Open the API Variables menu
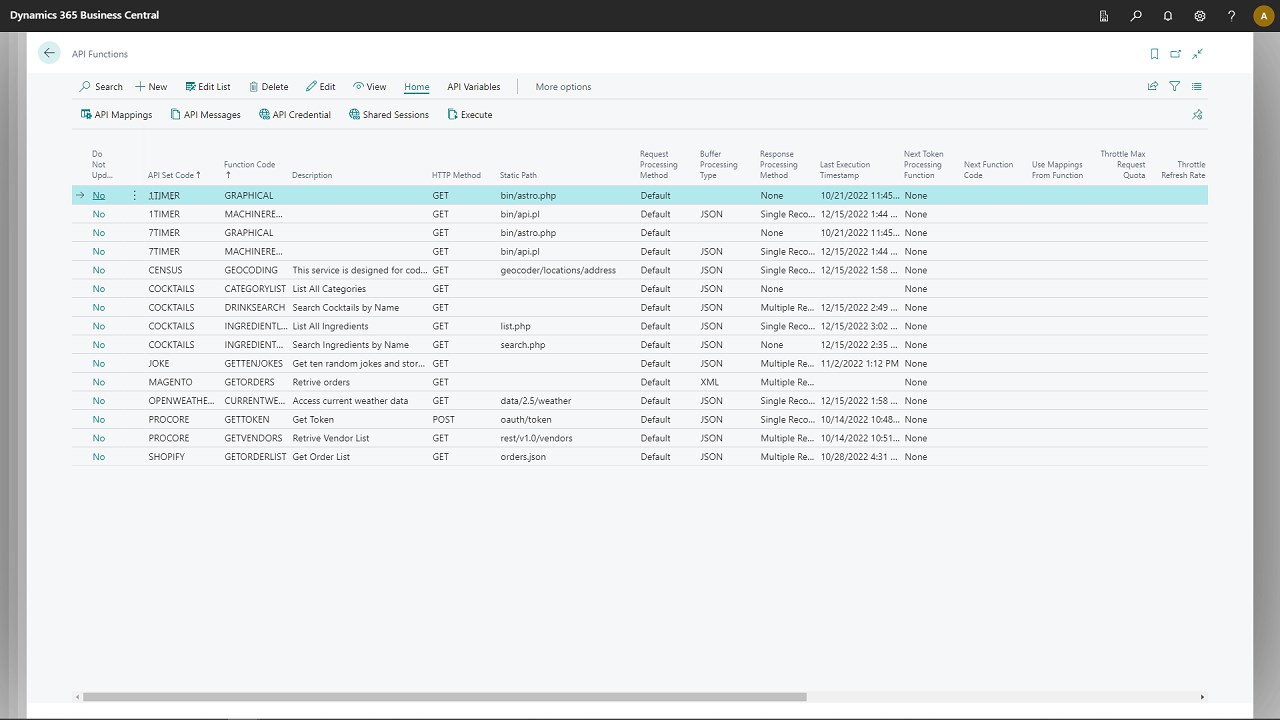Screen dimensions: 1280x720 pyautogui.click(x=474, y=87)
